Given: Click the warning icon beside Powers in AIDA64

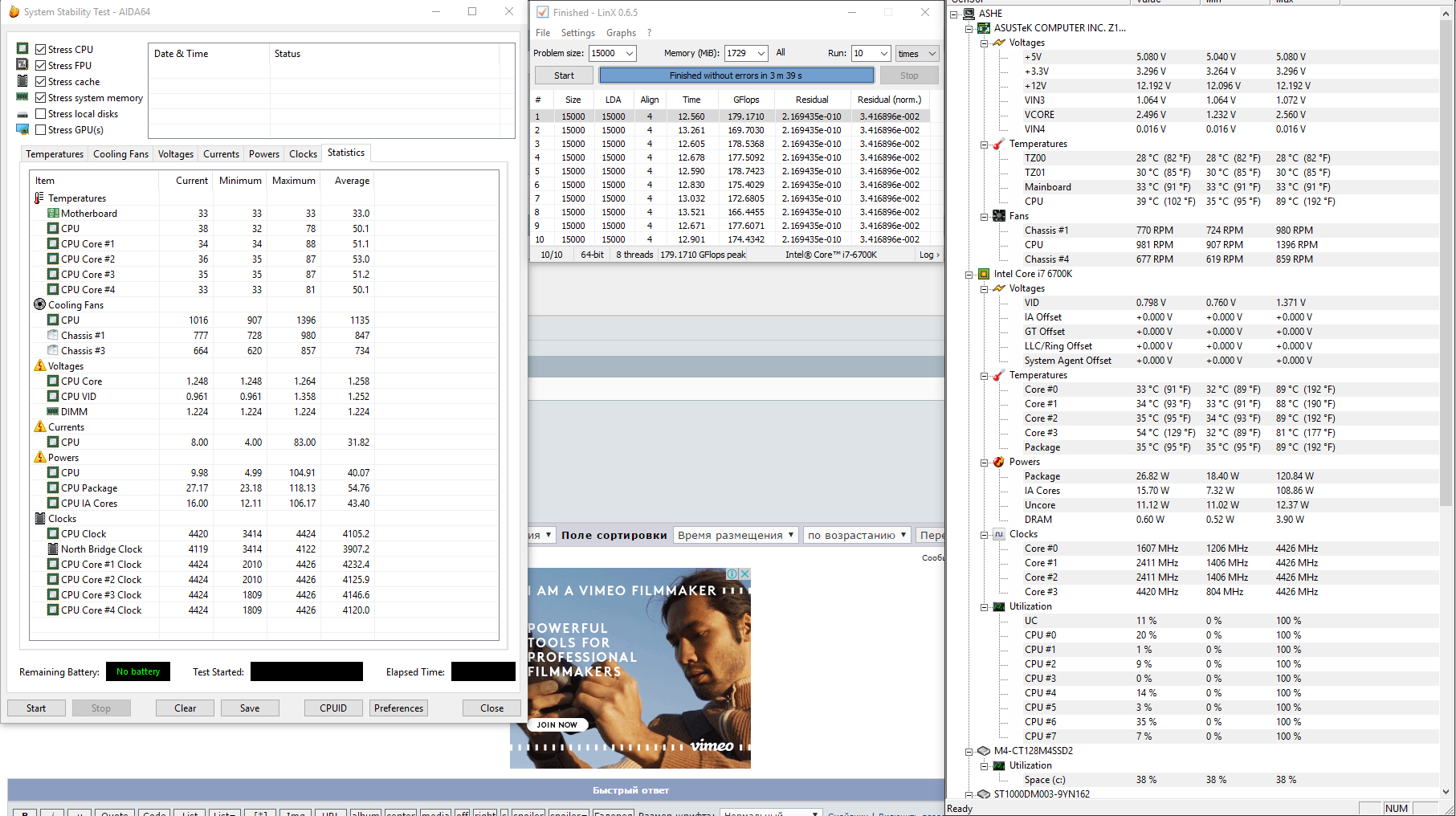Looking at the screenshot, I should point(39,457).
